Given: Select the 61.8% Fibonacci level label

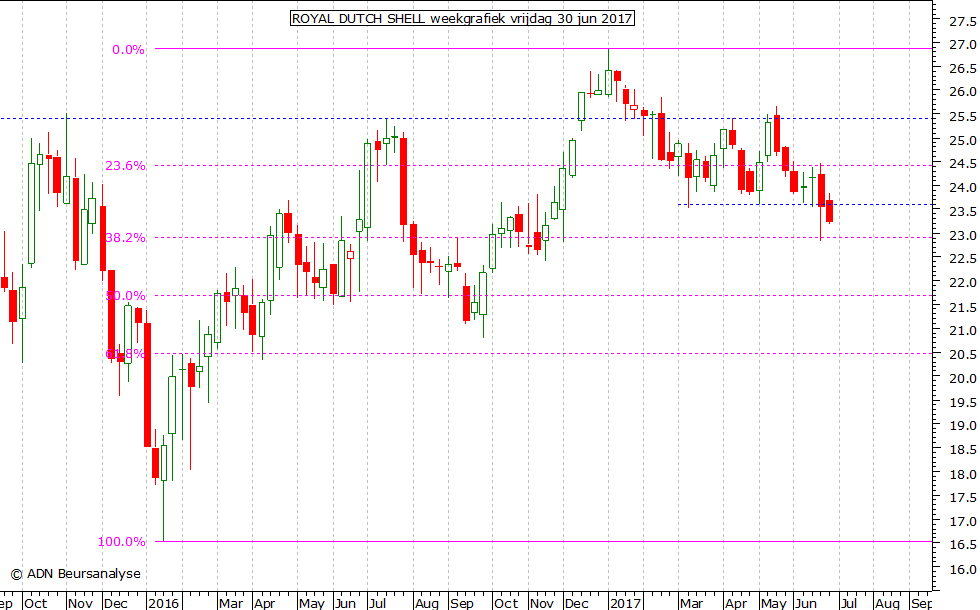Looking at the screenshot, I should point(125,354).
